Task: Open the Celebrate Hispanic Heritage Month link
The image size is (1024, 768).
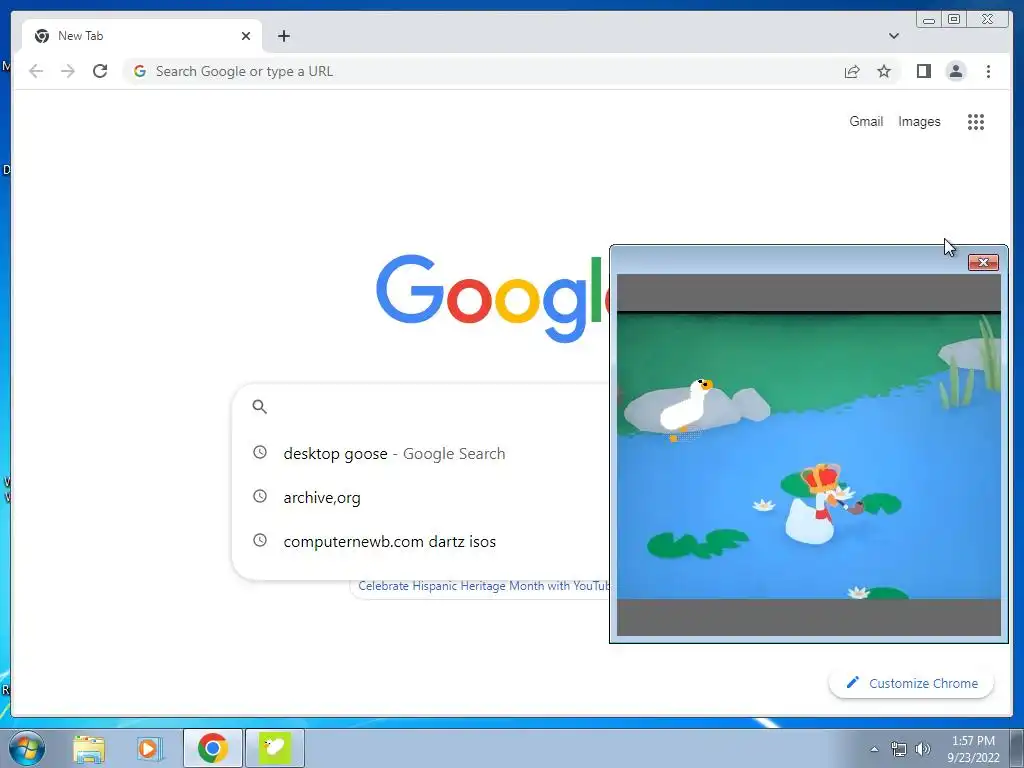Action: [x=483, y=586]
